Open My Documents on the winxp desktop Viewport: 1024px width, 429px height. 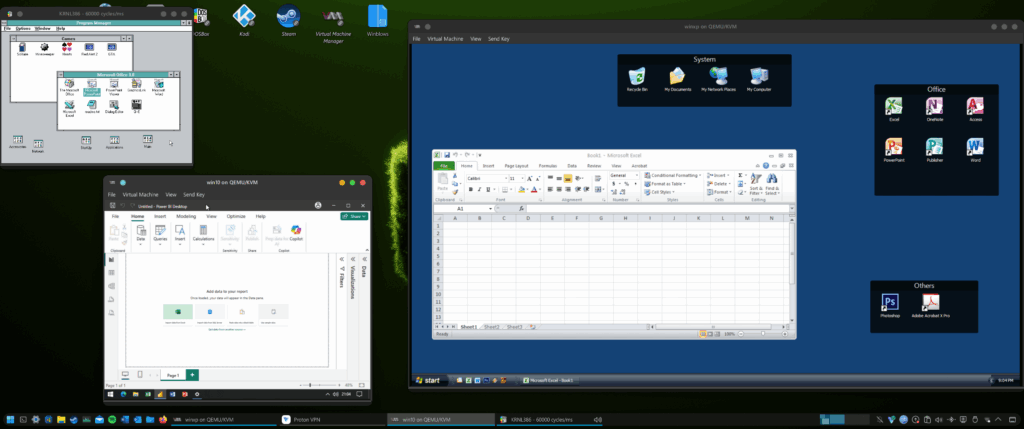pos(677,79)
